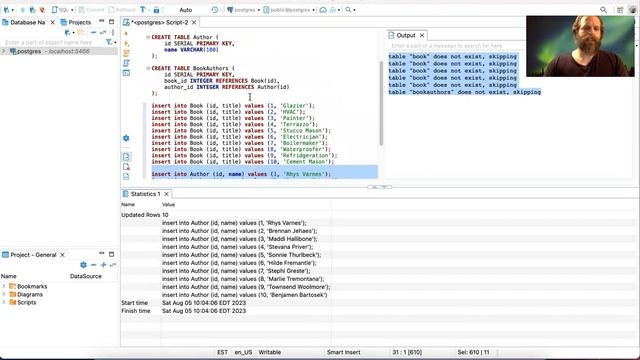Image resolution: width=640 pixels, height=360 pixels.
Task: Execute SQL statement with orange arrow icon
Action: point(126,33)
